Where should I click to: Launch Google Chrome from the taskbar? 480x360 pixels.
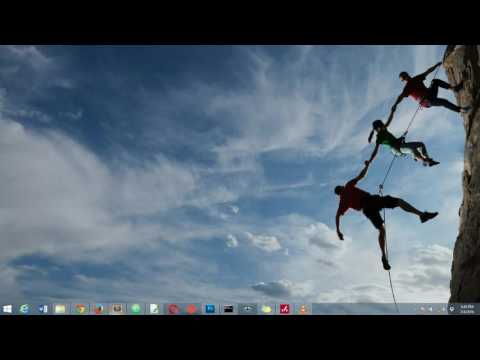pos(80,309)
